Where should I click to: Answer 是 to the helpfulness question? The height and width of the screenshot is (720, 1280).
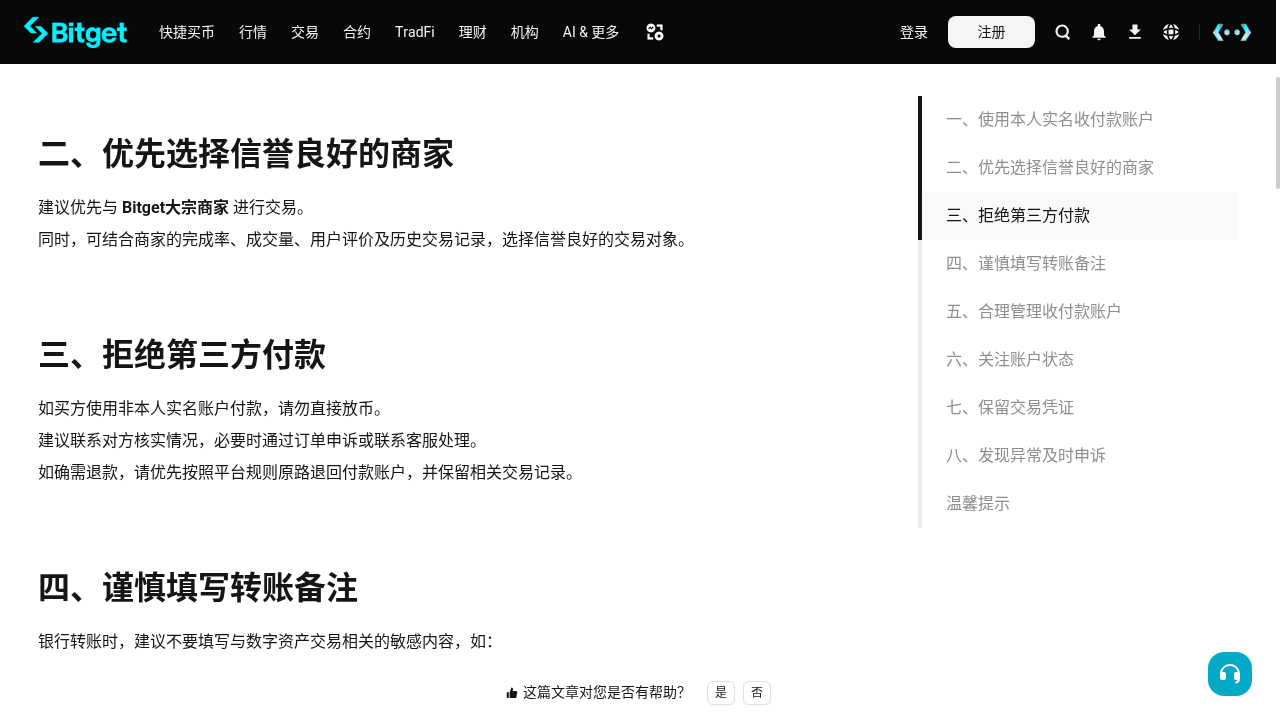[x=721, y=693]
